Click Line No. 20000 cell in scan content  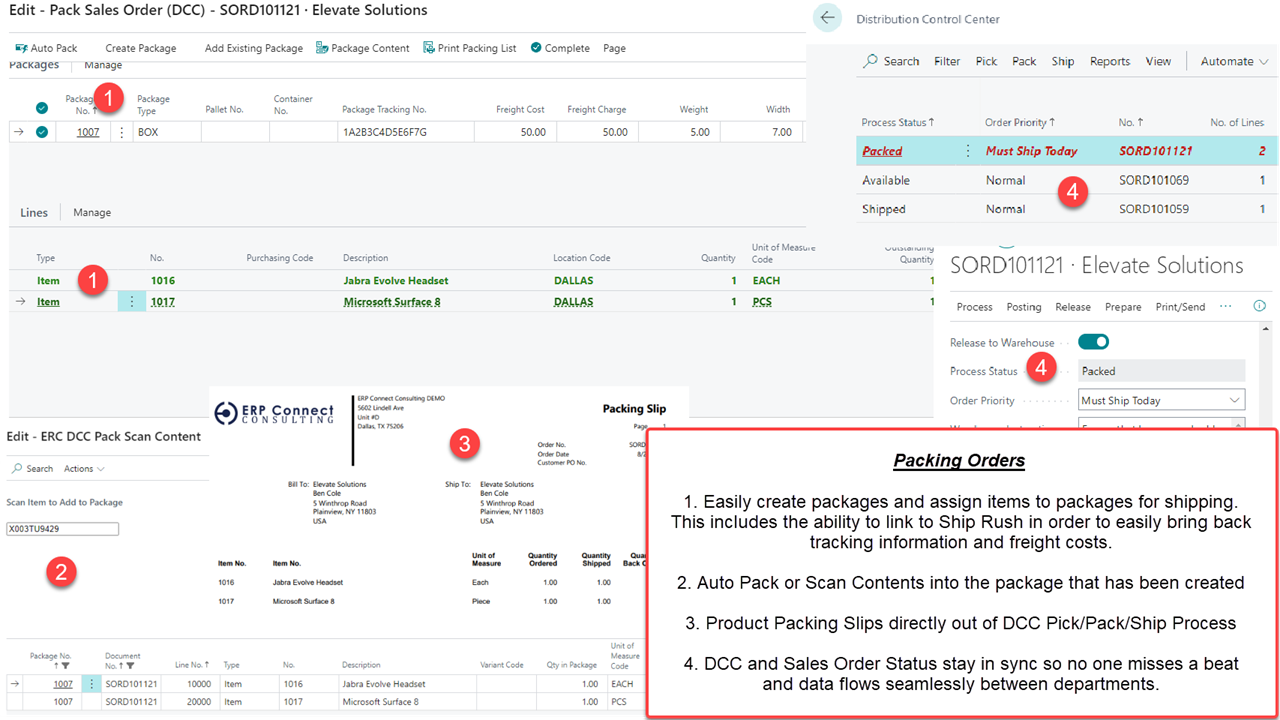(190, 702)
